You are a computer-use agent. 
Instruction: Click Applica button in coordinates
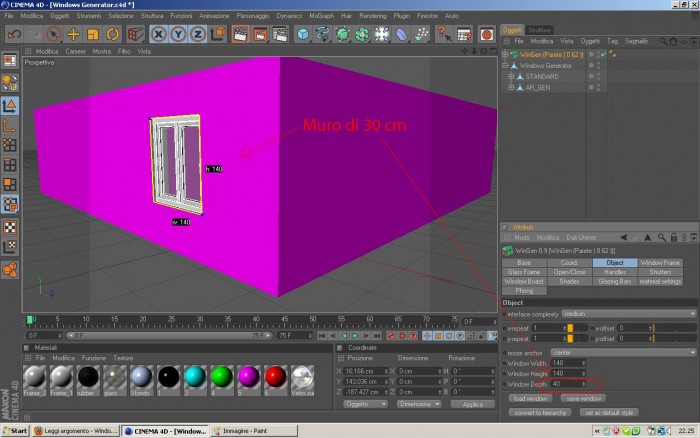click(473, 404)
